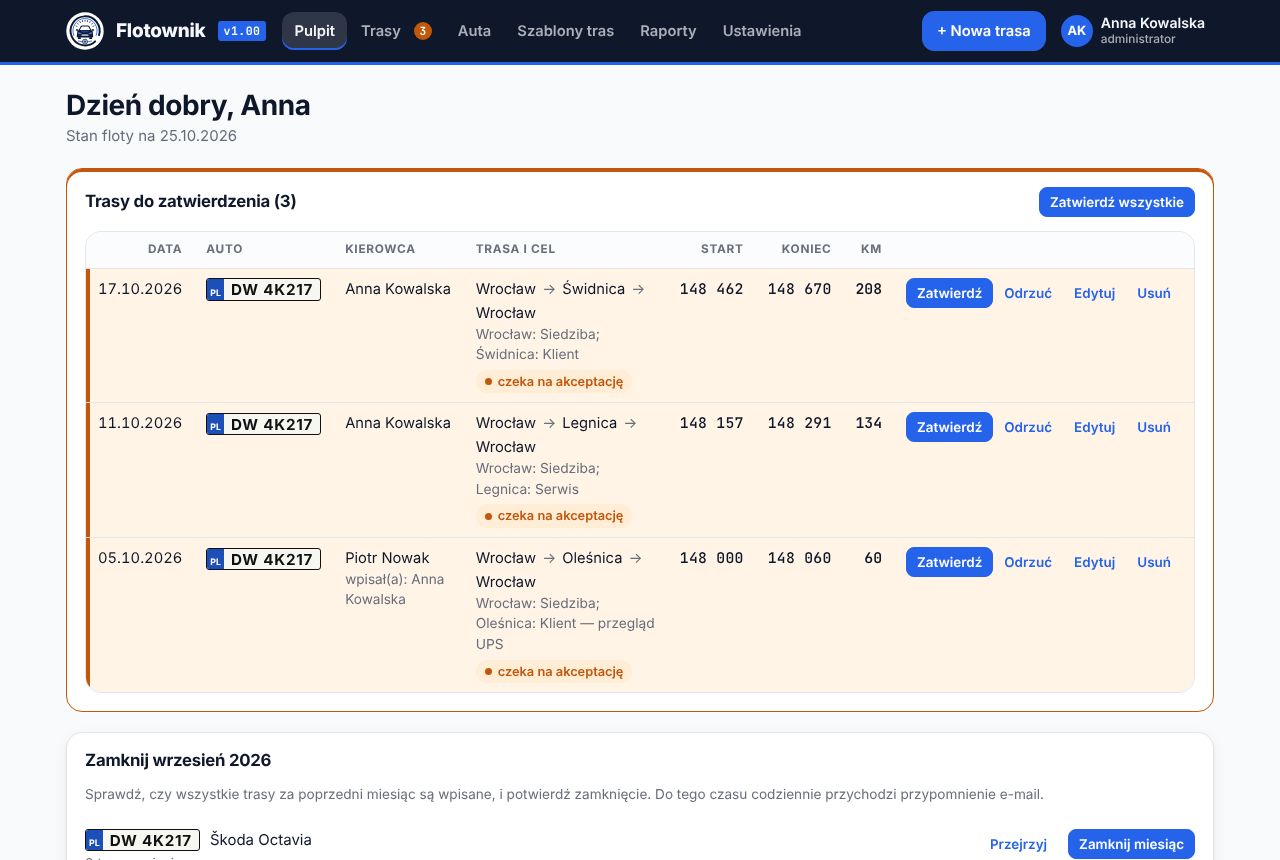
Task: Approve the Oleśnica route with Zatwierdź
Action: click(x=949, y=562)
